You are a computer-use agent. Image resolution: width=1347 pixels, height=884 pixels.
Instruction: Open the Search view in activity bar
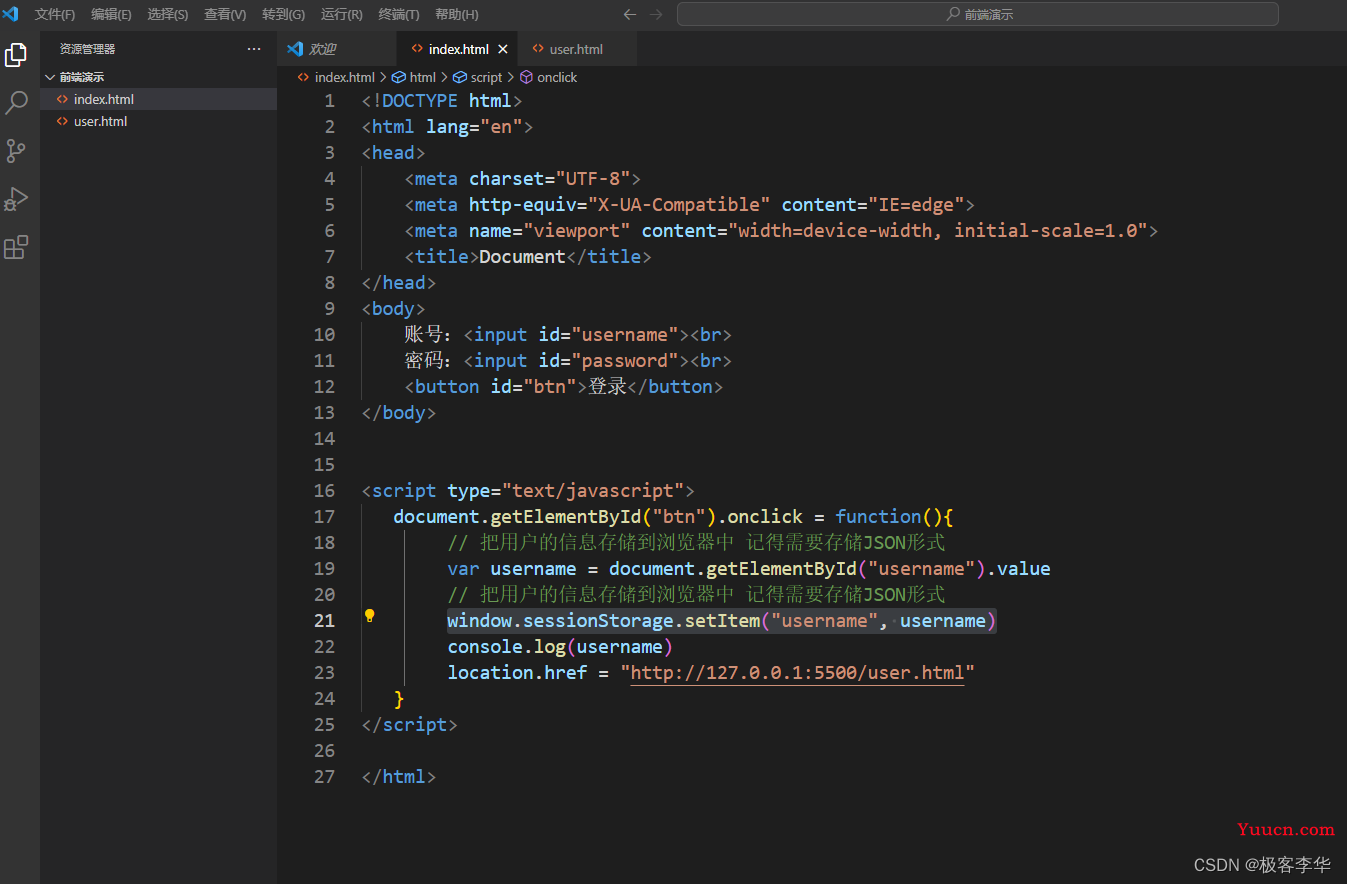pos(16,102)
